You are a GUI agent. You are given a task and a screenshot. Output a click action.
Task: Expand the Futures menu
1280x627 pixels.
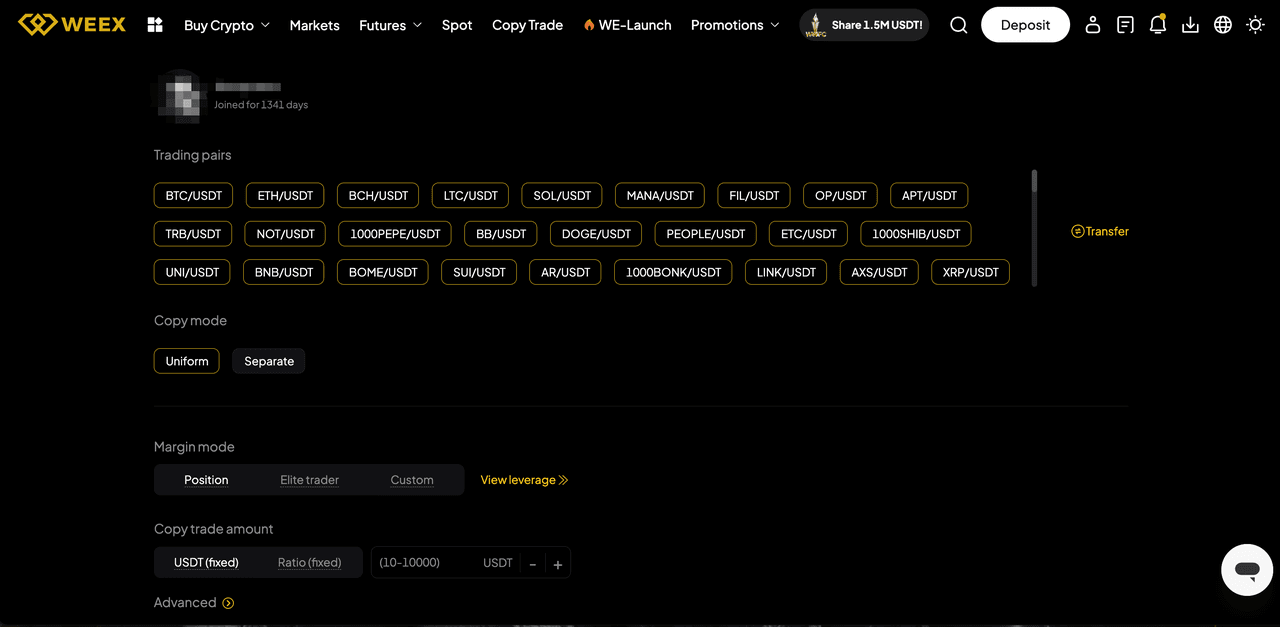pos(390,25)
